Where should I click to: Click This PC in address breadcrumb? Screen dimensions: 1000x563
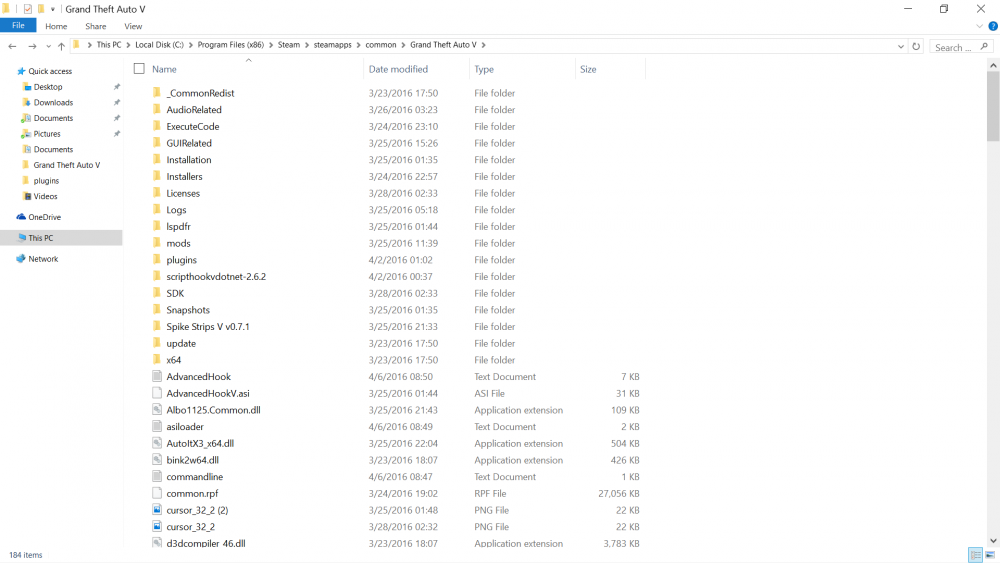tap(108, 45)
